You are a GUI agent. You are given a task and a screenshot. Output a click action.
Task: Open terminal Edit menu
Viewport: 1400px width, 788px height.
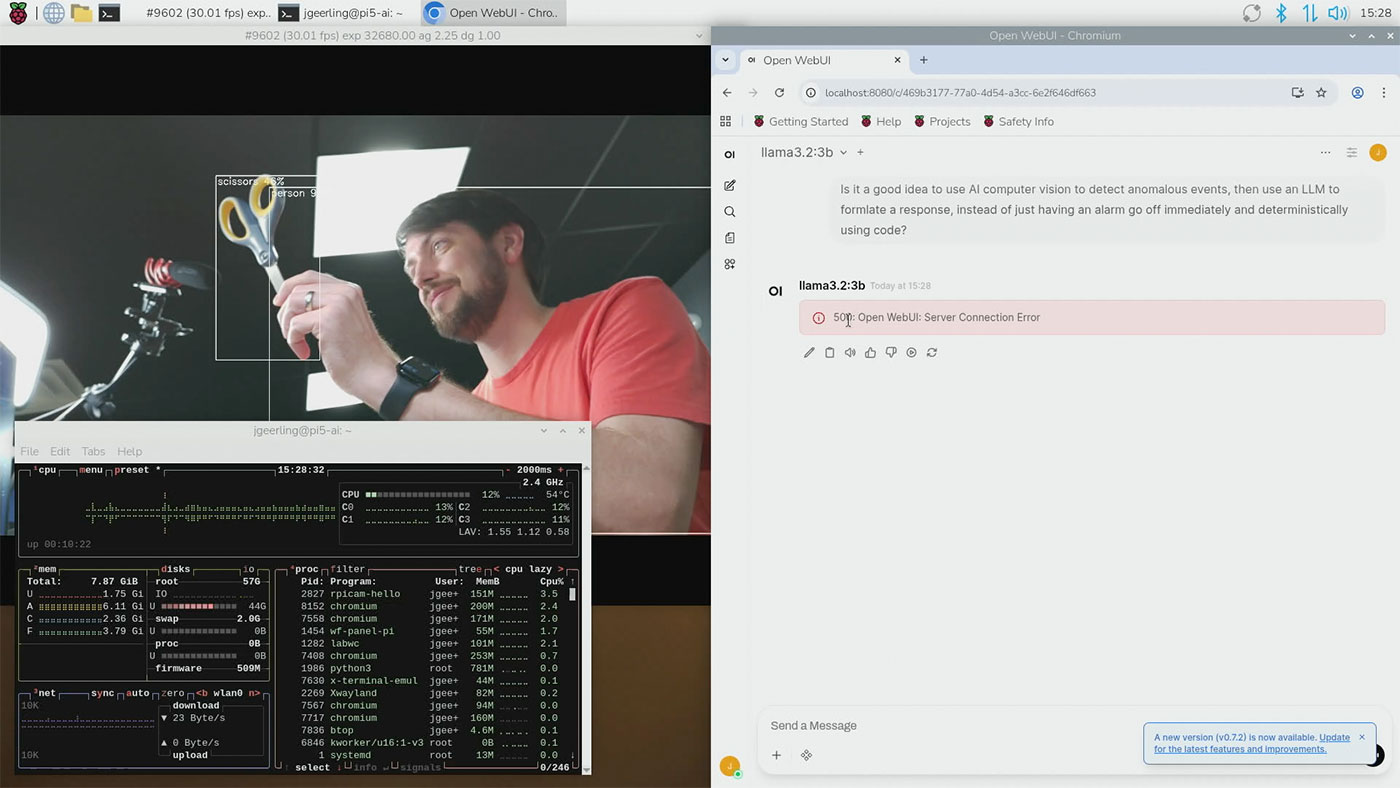click(x=60, y=452)
